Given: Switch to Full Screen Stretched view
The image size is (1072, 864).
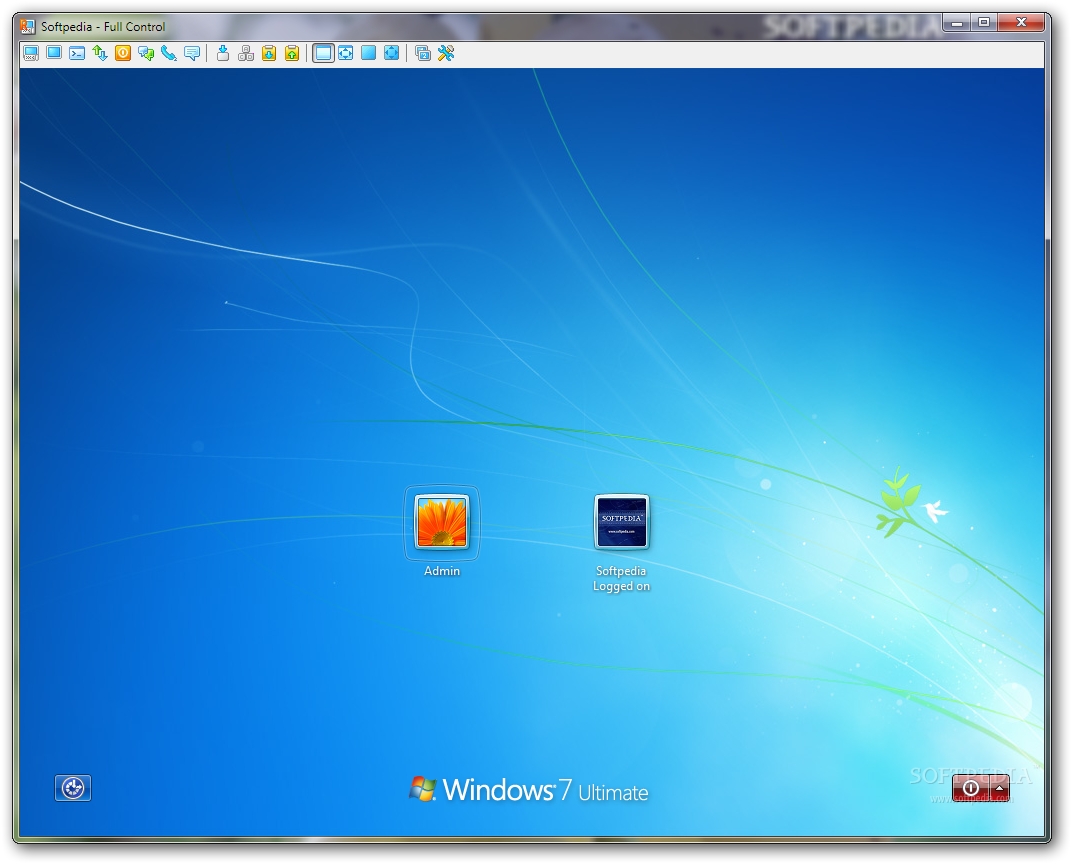Looking at the screenshot, I should point(392,53).
